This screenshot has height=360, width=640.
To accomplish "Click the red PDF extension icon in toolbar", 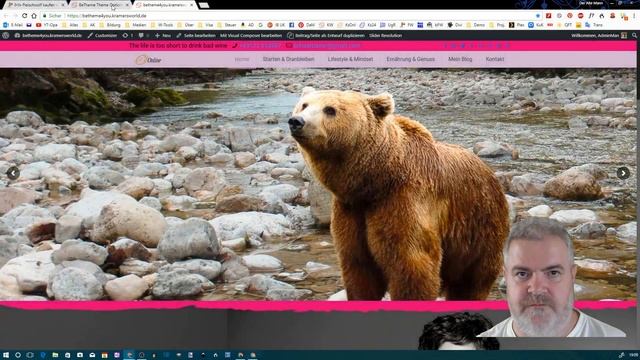I will coord(549,16).
